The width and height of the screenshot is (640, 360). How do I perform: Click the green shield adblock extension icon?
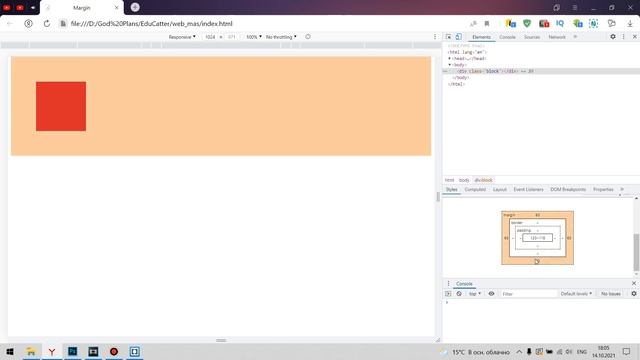527,24
